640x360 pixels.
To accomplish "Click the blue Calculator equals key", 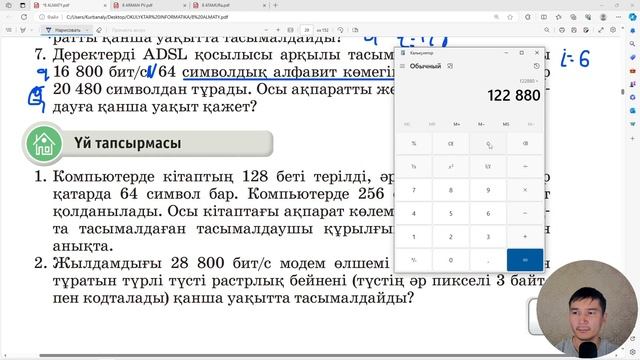I will click(x=525, y=260).
